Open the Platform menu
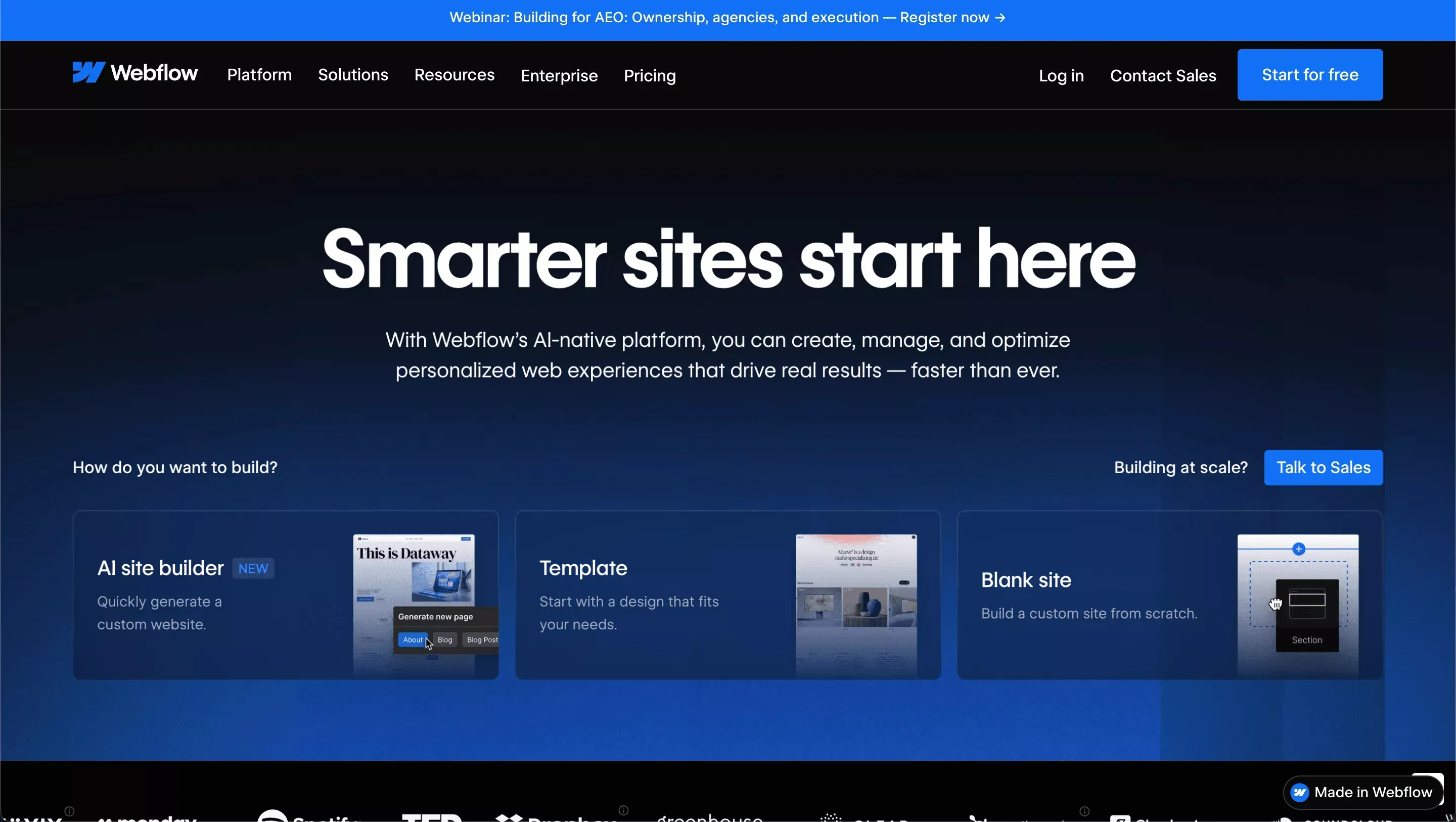The width and height of the screenshot is (1456, 822). tap(259, 75)
